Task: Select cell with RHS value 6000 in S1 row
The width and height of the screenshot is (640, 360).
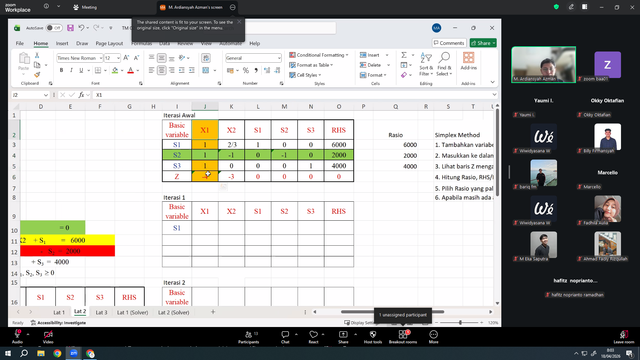Action: (339, 144)
